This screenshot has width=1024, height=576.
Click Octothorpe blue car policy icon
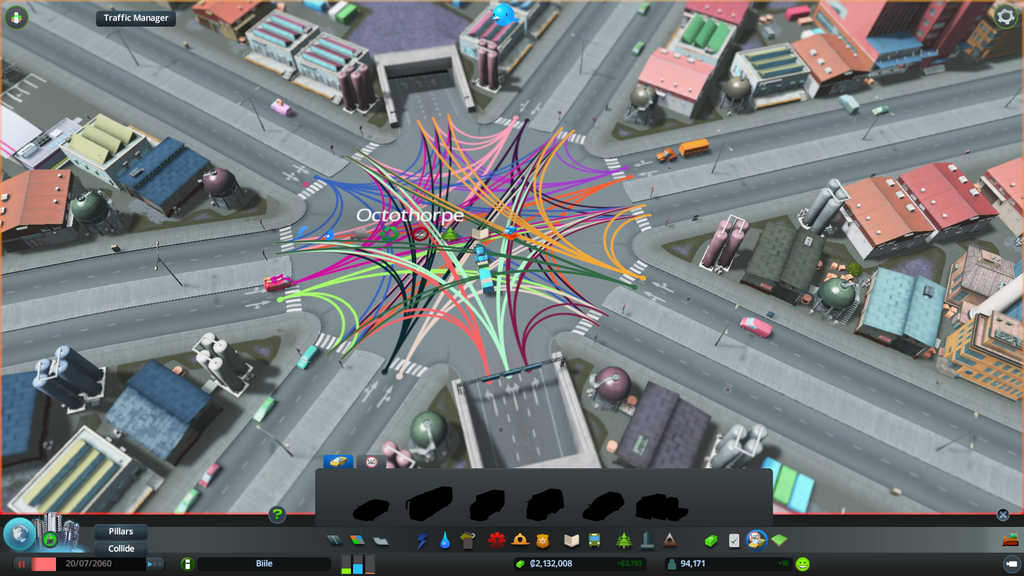point(511,232)
